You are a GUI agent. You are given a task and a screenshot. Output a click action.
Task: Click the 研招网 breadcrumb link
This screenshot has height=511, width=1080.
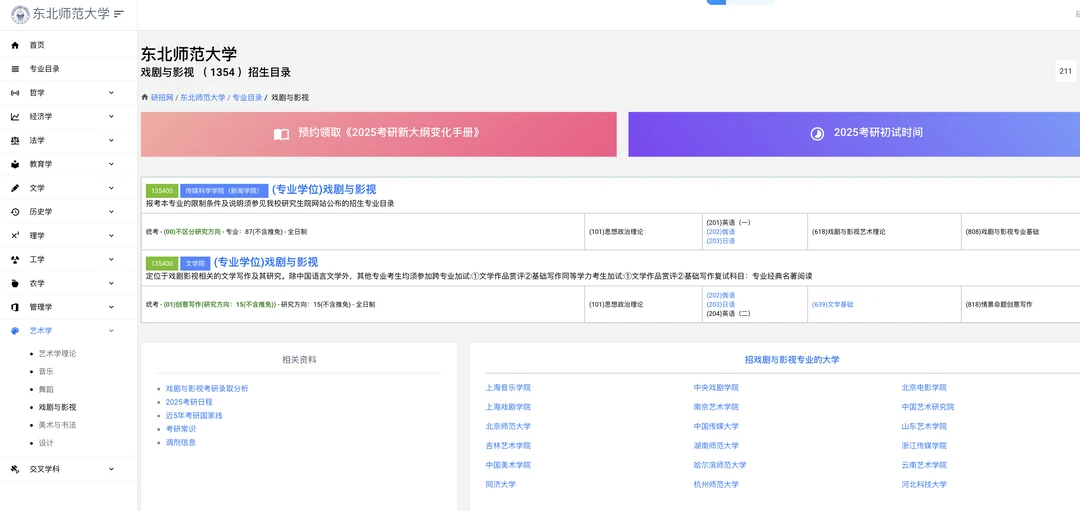(162, 98)
